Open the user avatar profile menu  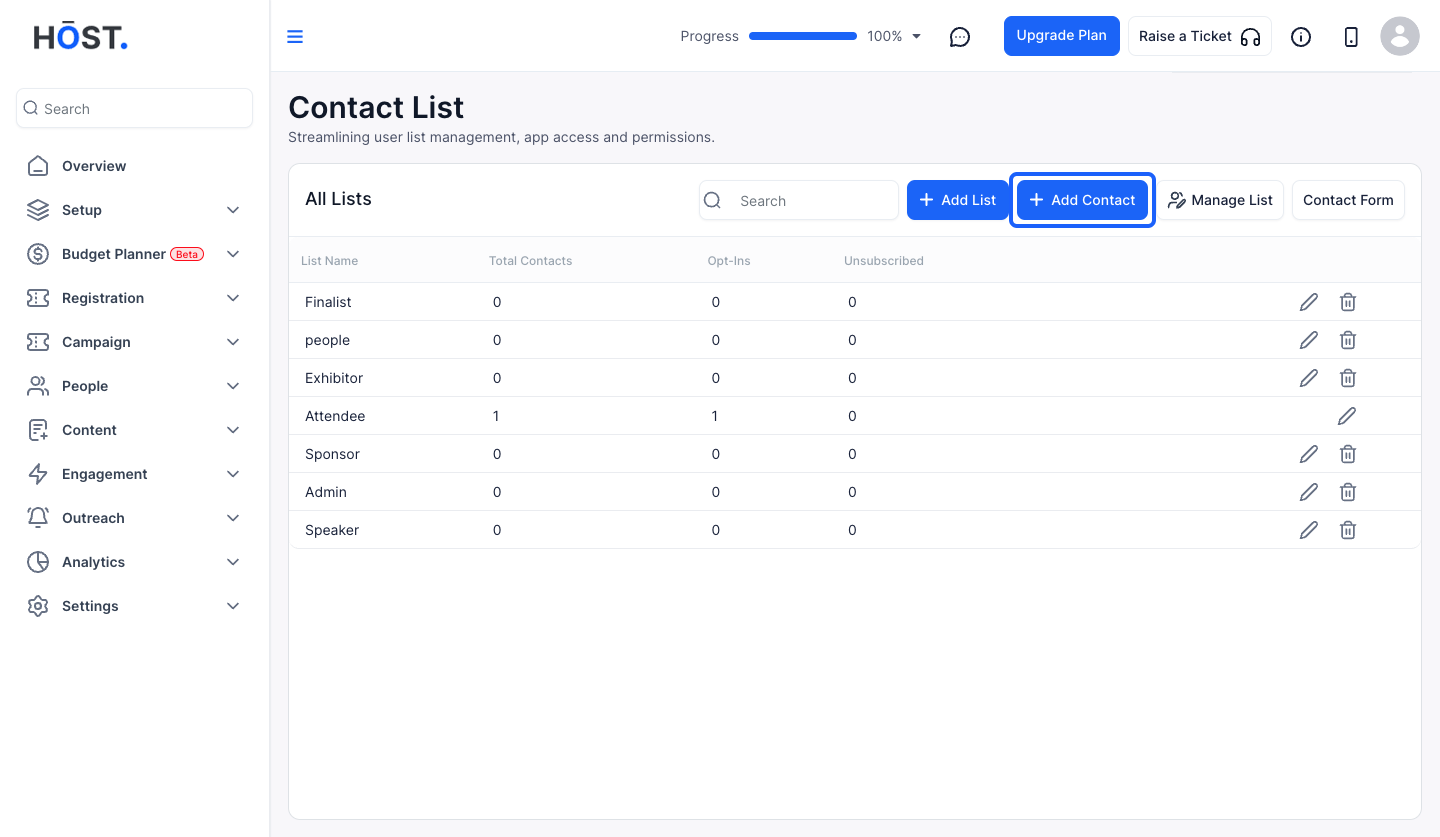point(1400,37)
